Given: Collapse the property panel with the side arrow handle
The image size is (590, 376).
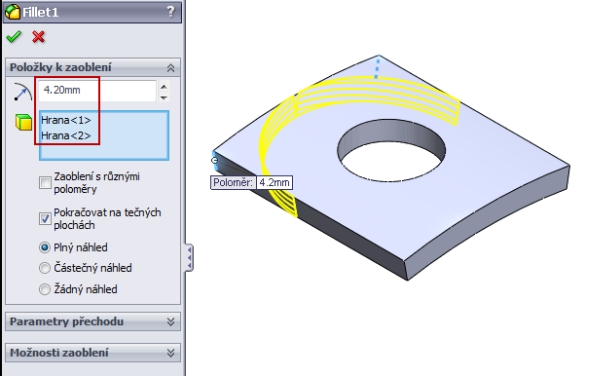Looking at the screenshot, I should click(189, 258).
